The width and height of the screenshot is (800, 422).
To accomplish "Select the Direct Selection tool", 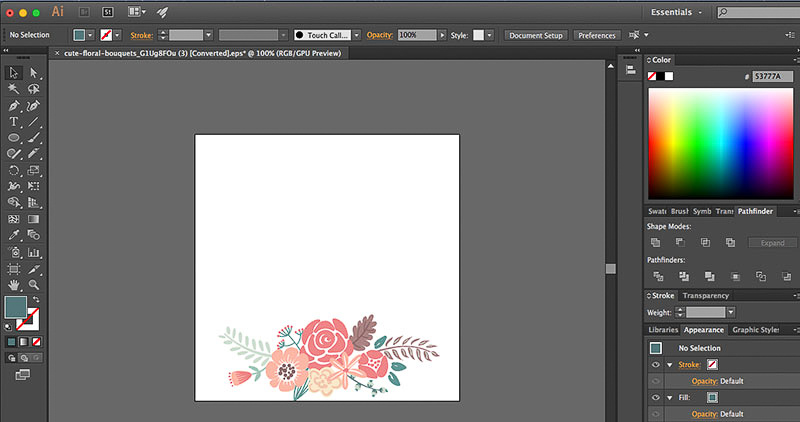I will (34, 73).
